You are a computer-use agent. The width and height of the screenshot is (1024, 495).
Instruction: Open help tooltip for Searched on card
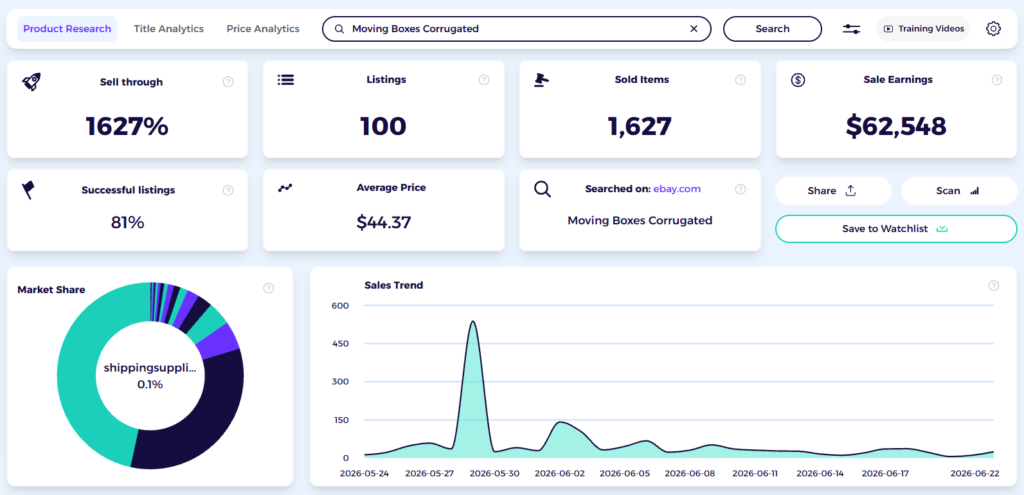coord(740,189)
